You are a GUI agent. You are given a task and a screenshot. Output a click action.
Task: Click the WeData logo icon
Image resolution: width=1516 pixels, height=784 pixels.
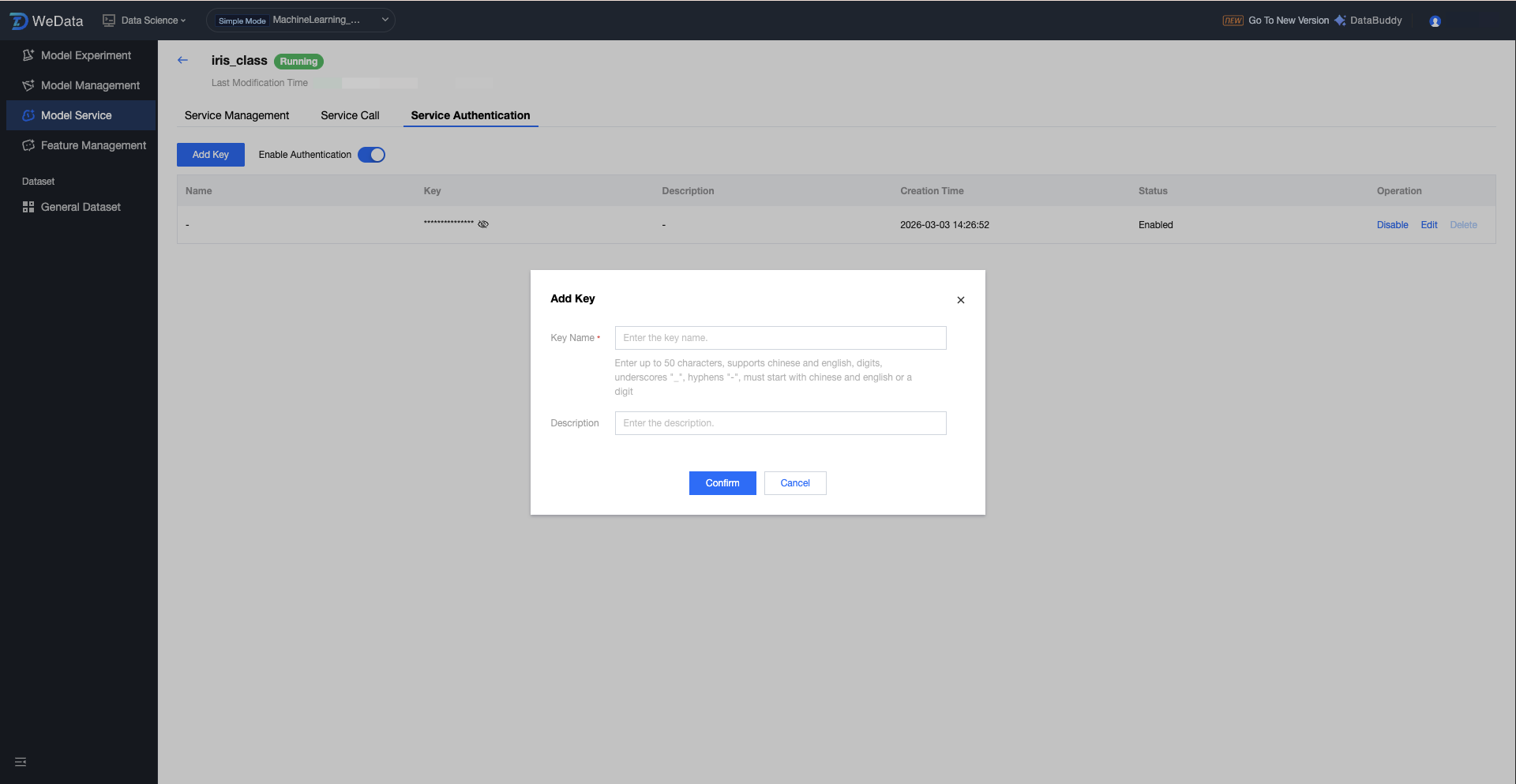[x=18, y=21]
